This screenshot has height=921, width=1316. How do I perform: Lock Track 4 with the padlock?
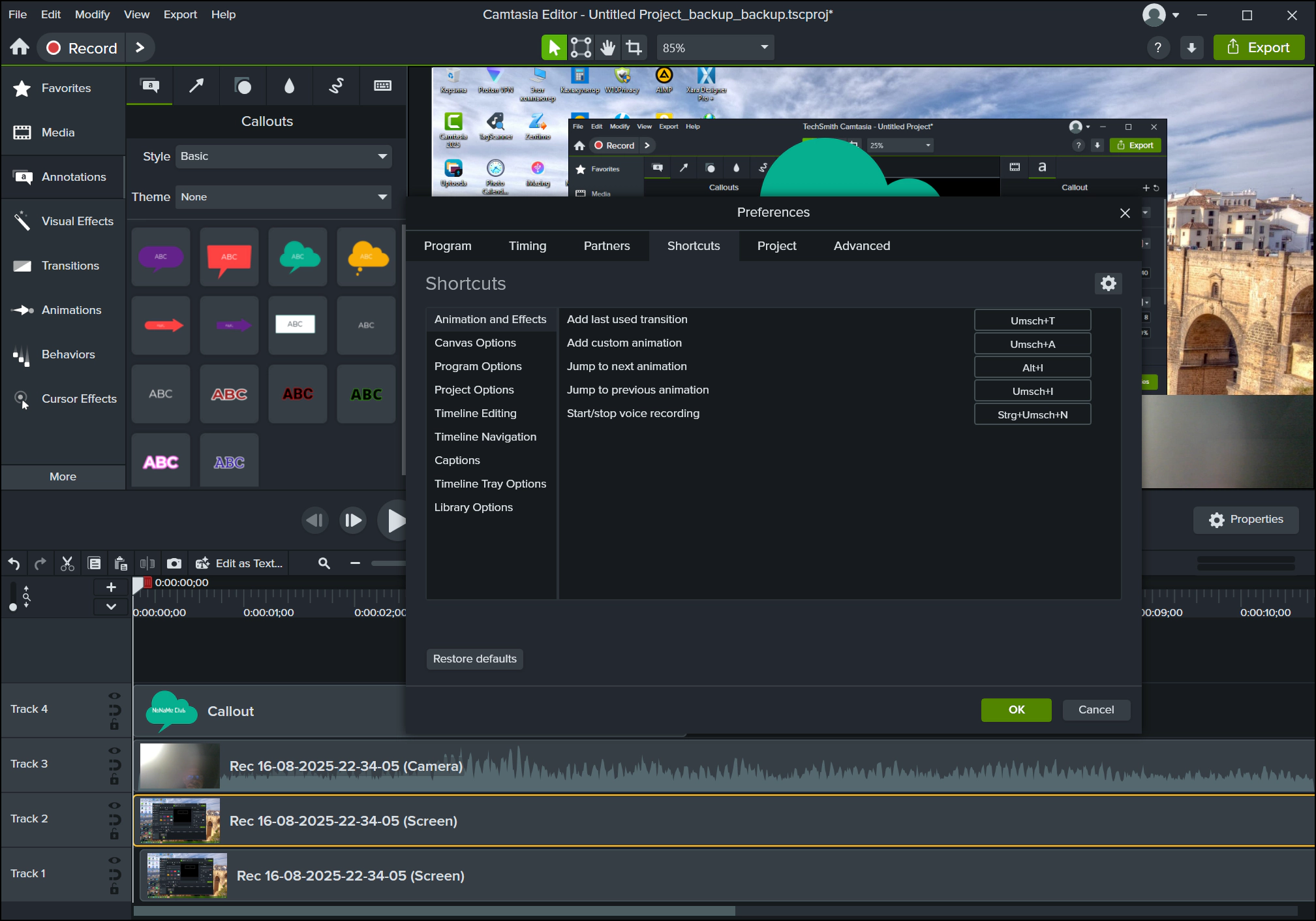pos(114,725)
